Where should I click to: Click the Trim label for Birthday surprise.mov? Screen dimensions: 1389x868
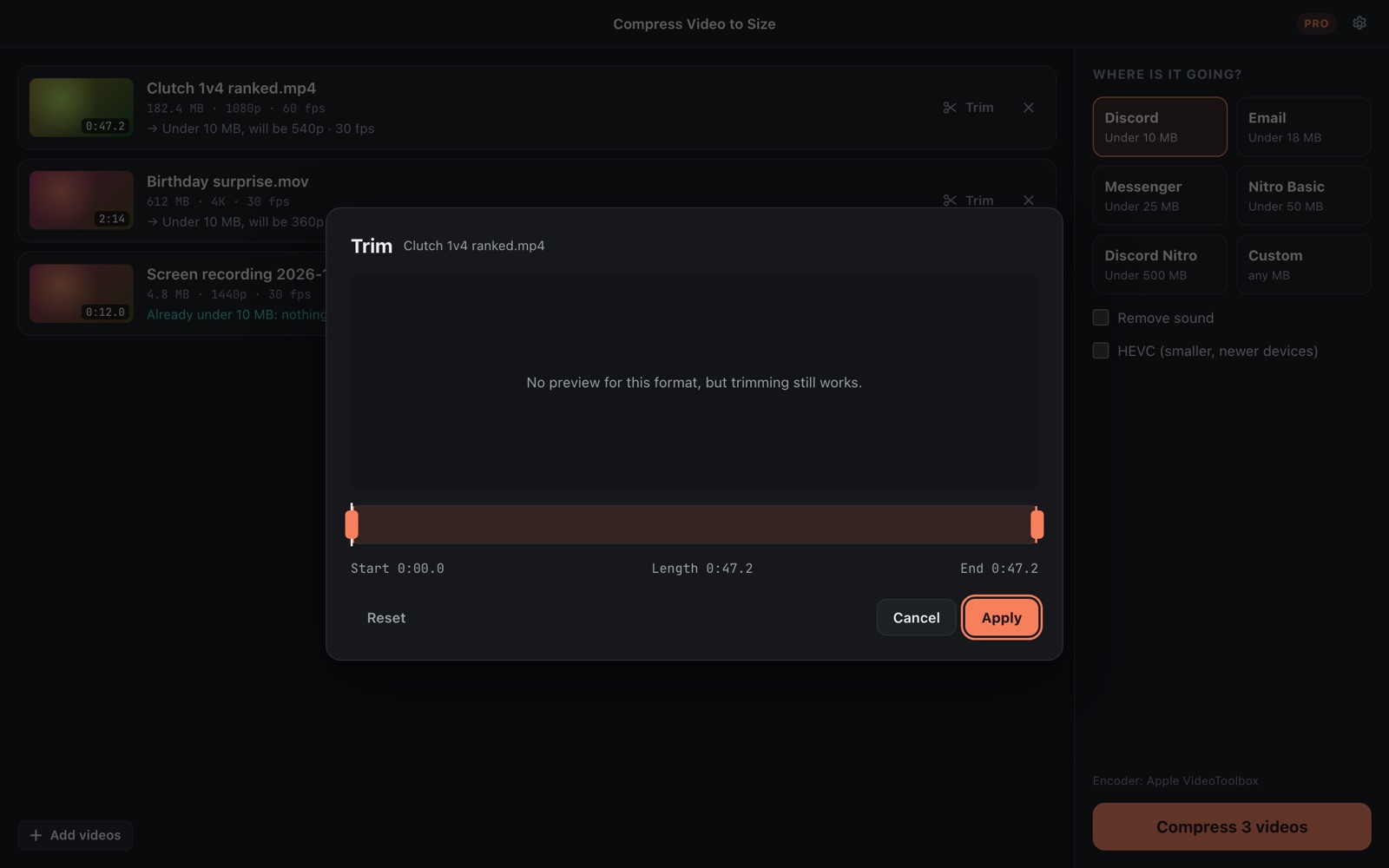[x=979, y=201]
